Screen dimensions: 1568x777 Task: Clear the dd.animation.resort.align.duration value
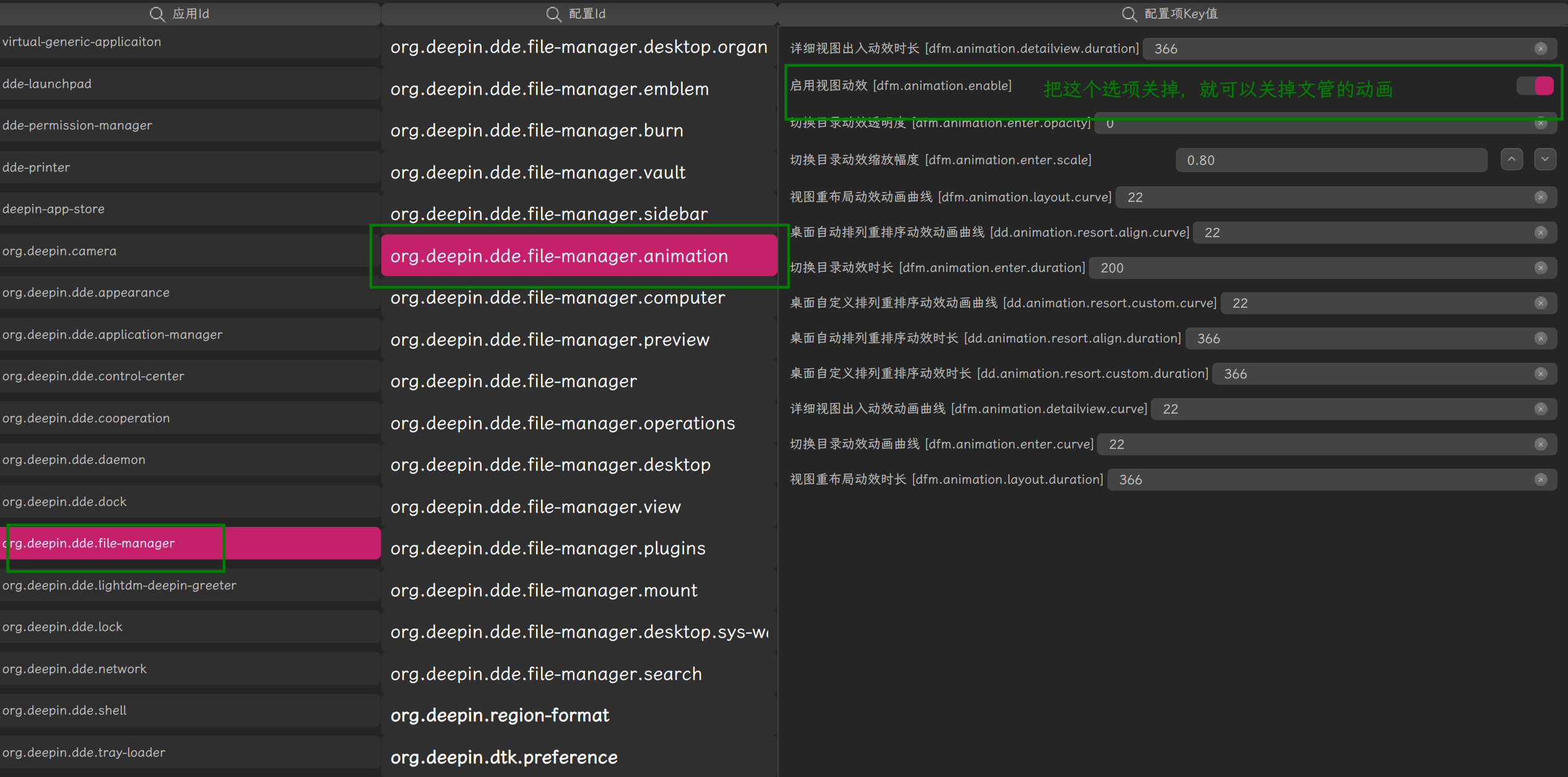(x=1541, y=338)
